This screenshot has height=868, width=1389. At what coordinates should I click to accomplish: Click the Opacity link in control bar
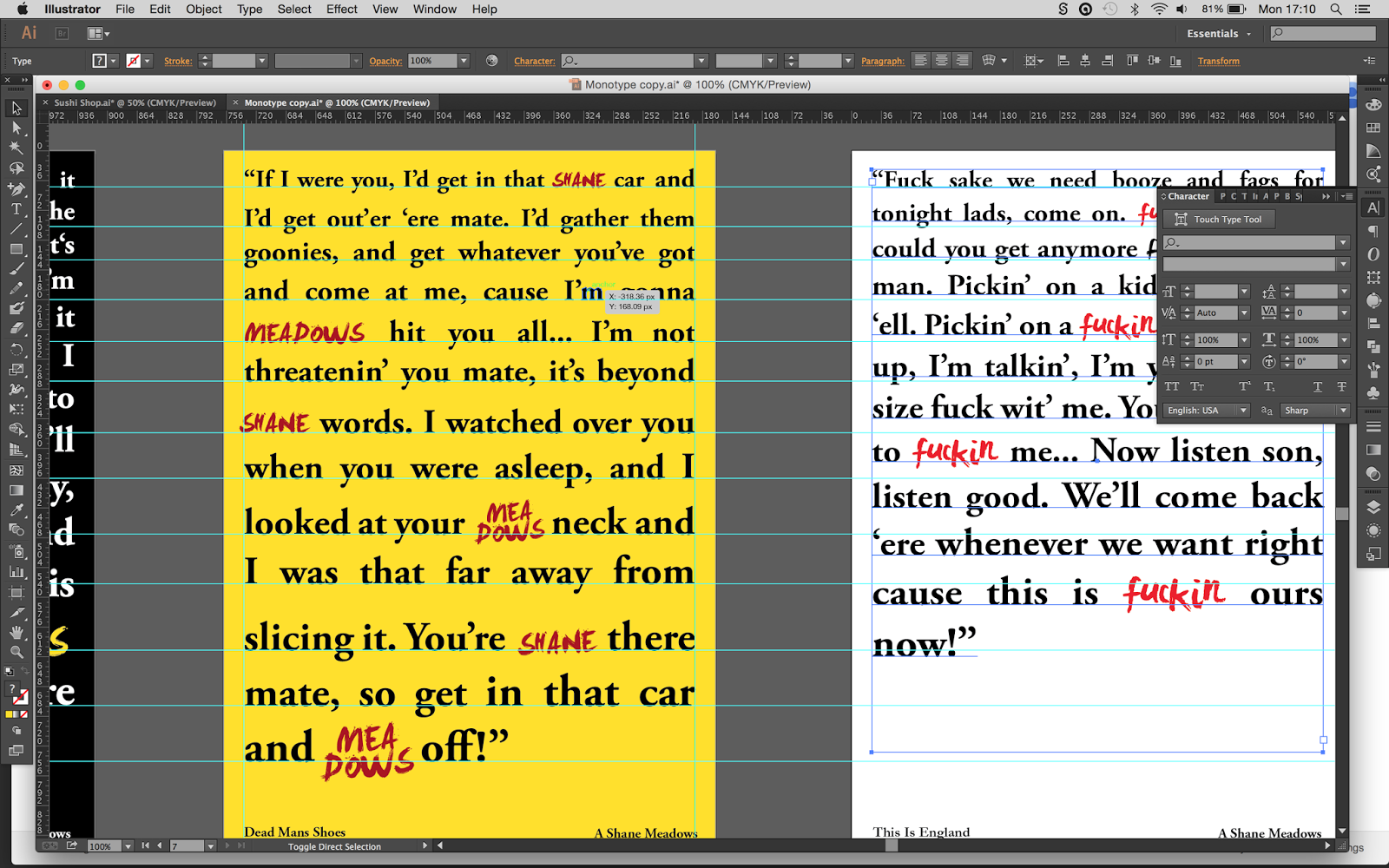pos(385,61)
